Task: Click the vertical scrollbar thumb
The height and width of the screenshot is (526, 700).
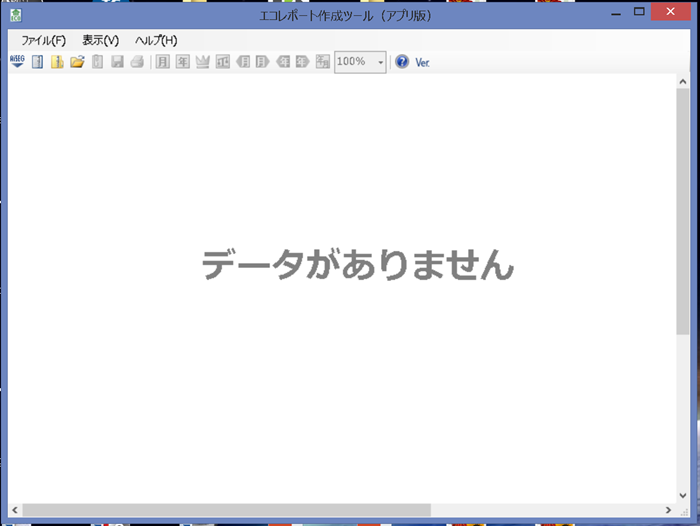Action: point(683,211)
